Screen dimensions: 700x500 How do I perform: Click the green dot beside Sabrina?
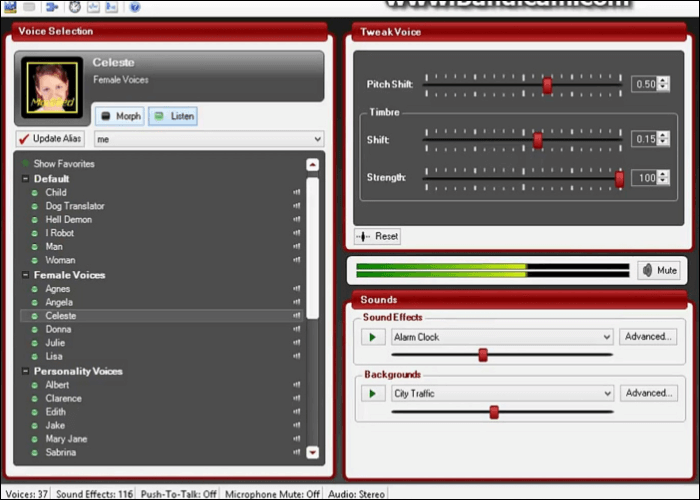pos(35,453)
